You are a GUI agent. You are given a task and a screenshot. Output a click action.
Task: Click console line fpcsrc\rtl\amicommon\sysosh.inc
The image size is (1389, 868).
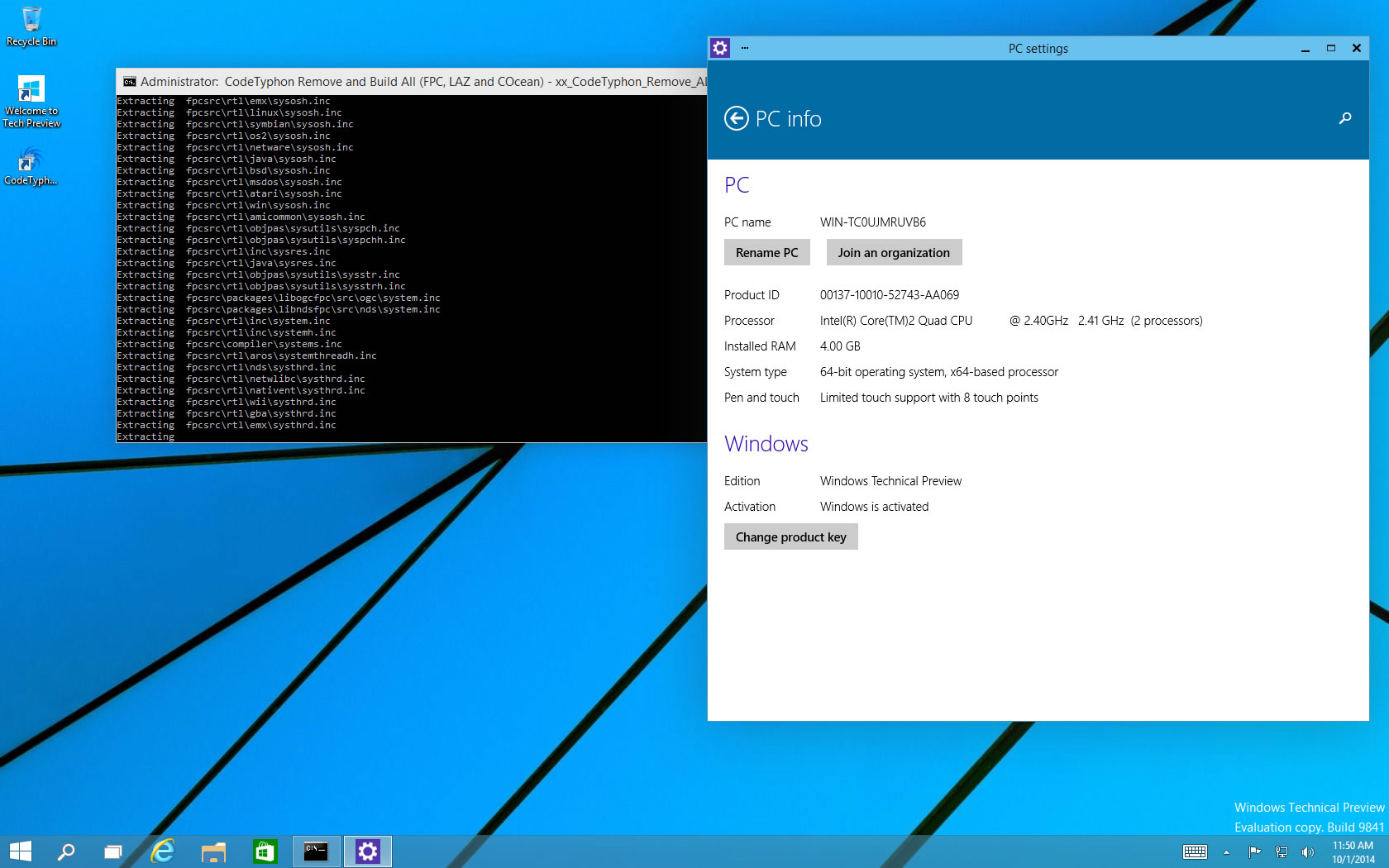[275, 217]
